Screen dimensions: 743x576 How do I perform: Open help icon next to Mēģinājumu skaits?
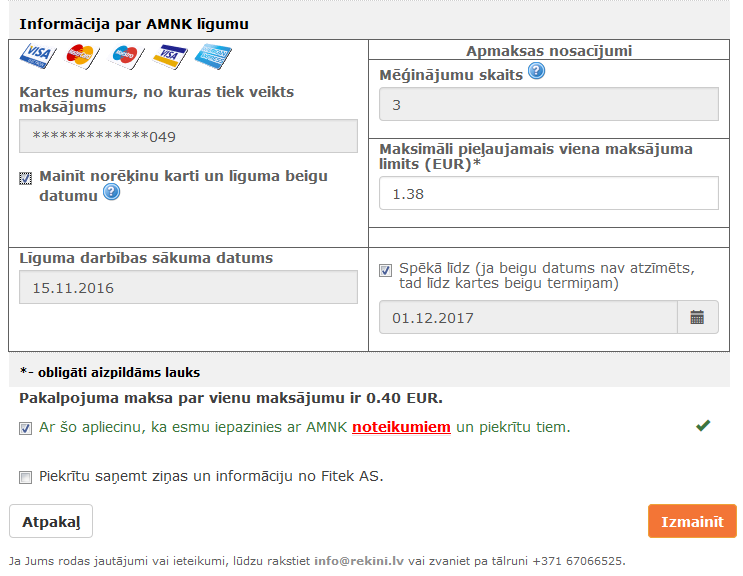click(x=536, y=71)
